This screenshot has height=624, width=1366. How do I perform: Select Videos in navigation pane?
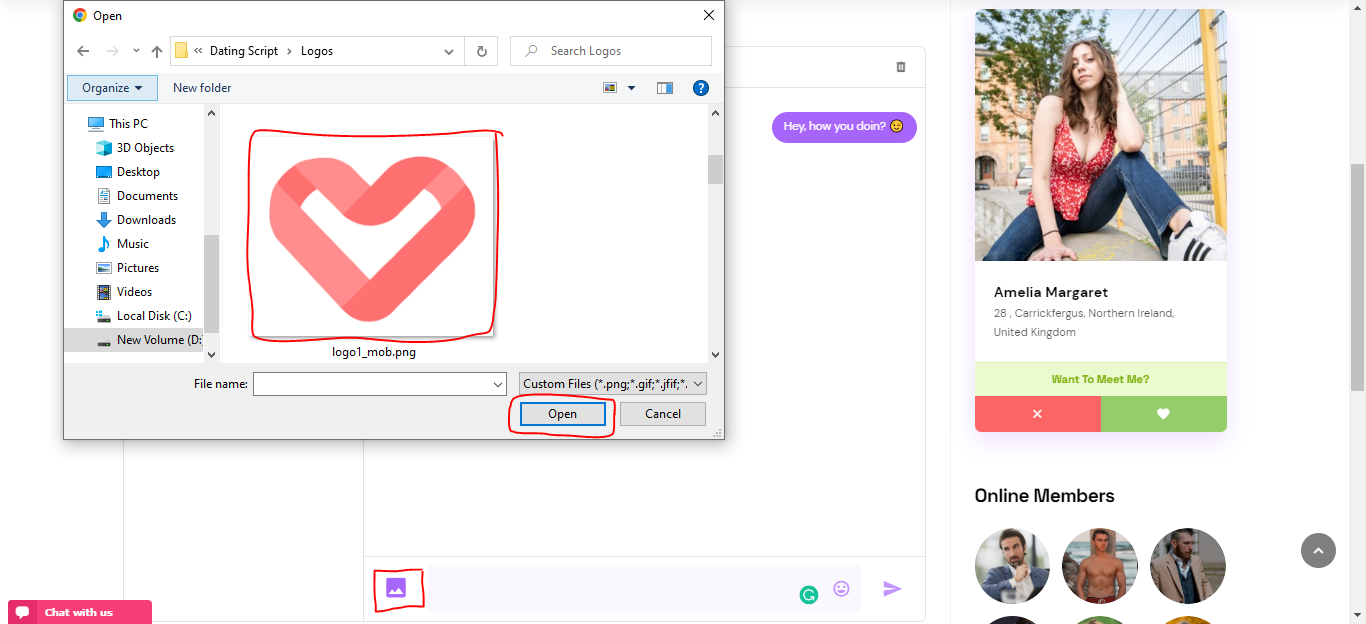(x=134, y=292)
